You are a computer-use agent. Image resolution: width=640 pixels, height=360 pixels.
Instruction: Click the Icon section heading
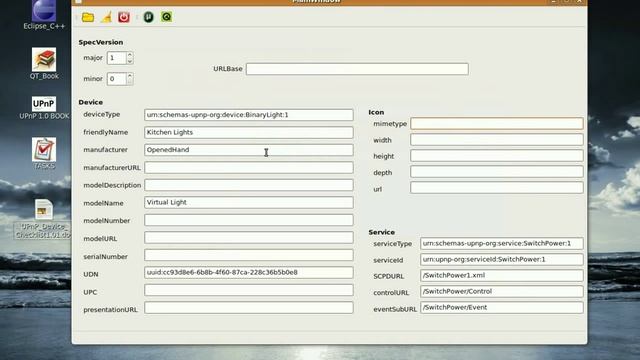click(x=376, y=112)
